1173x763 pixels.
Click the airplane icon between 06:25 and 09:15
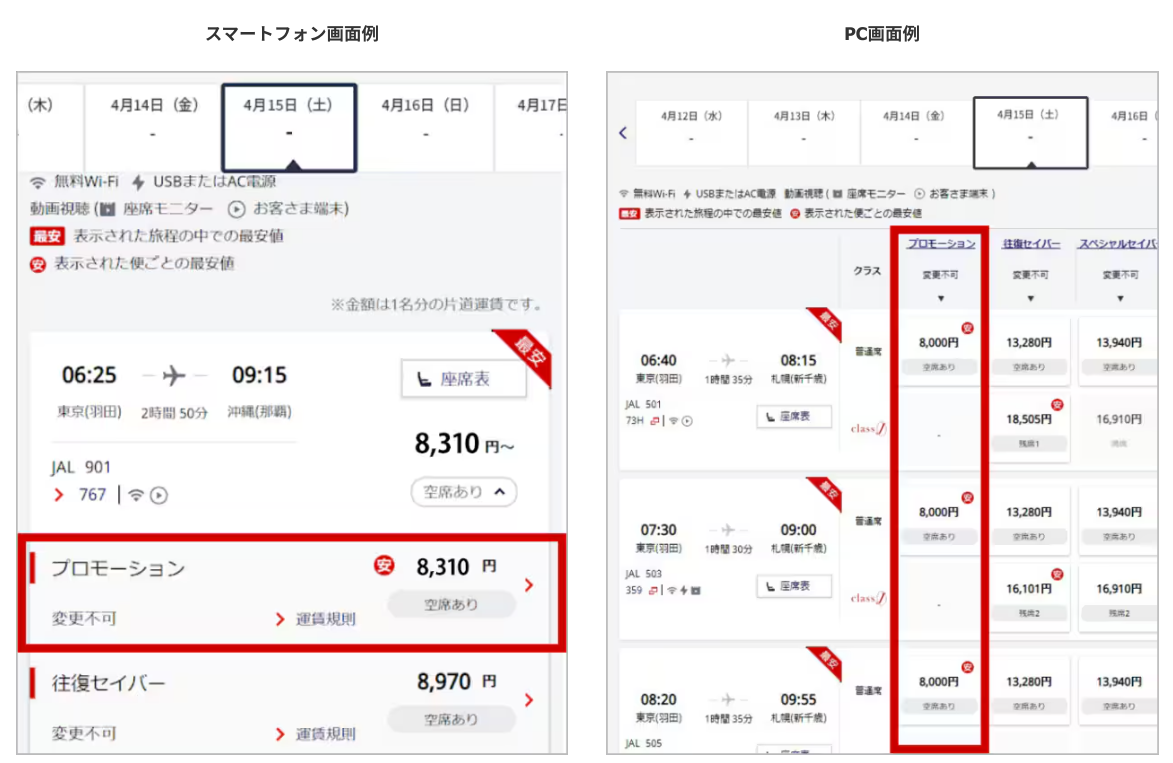tap(175, 375)
